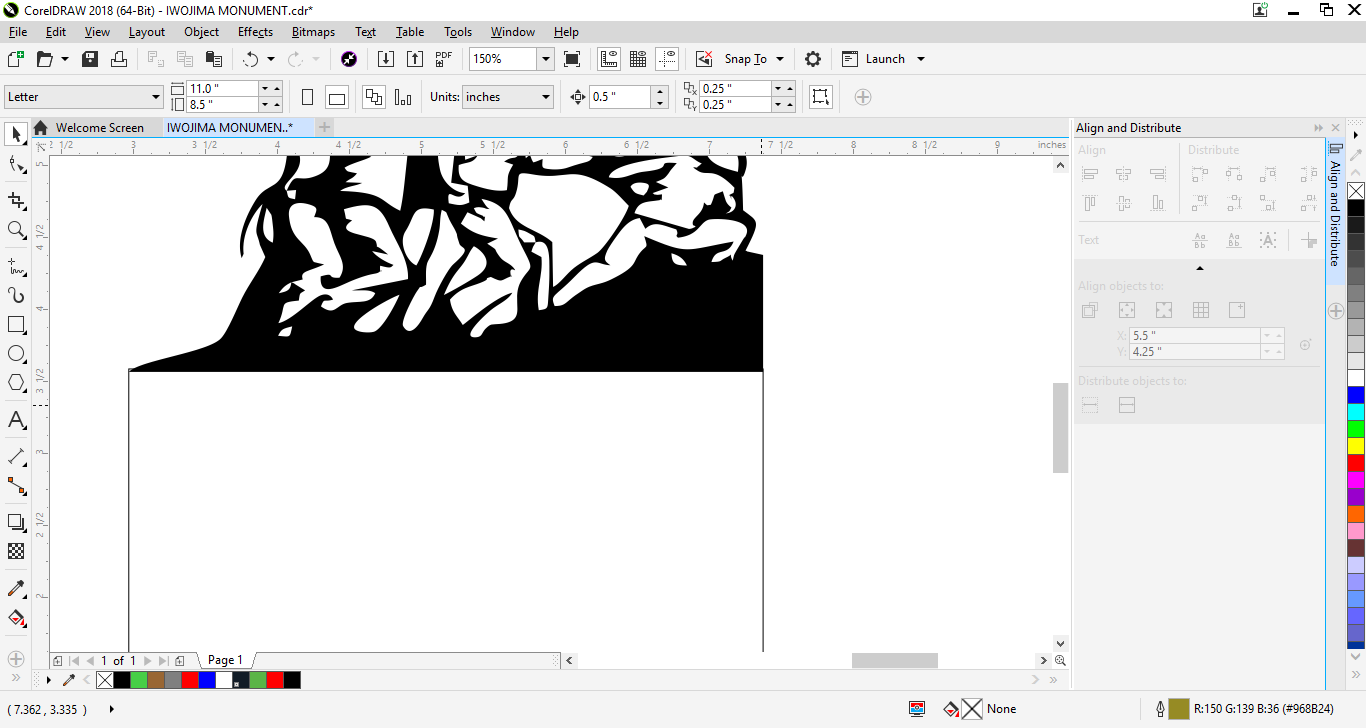Expand the document palette flyout arrow
Viewport: 1366px width, 728px height.
click(x=49, y=680)
